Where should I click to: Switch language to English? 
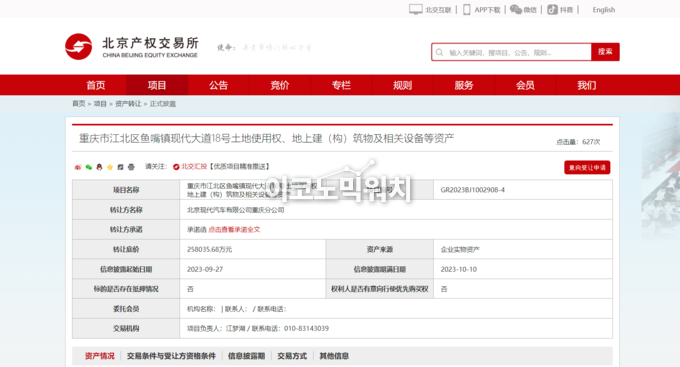(x=604, y=10)
